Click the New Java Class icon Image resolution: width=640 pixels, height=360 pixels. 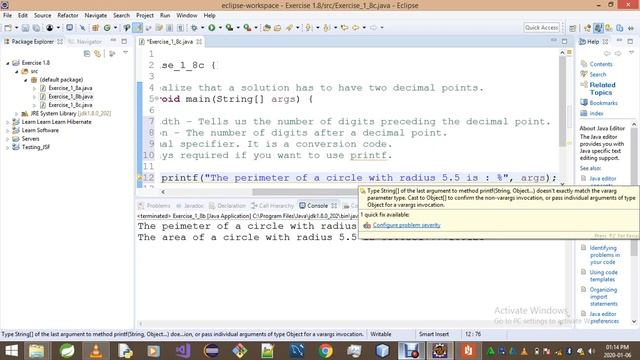click(107, 28)
